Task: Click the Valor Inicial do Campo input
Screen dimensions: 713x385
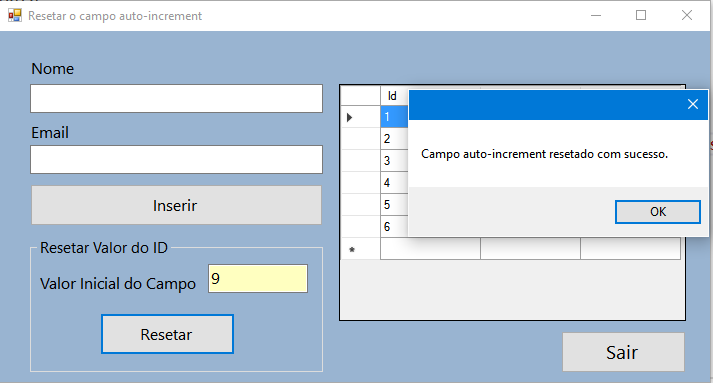Action: click(x=258, y=279)
